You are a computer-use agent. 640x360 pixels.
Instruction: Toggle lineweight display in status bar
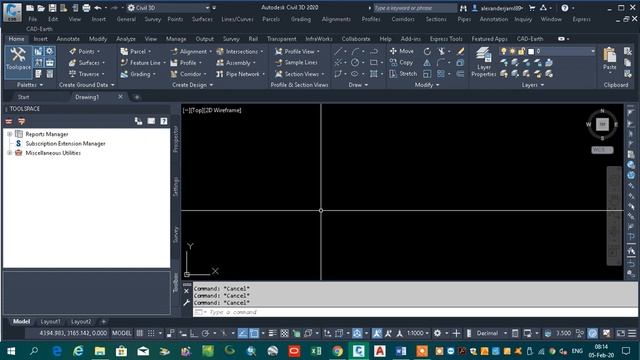click(273, 333)
